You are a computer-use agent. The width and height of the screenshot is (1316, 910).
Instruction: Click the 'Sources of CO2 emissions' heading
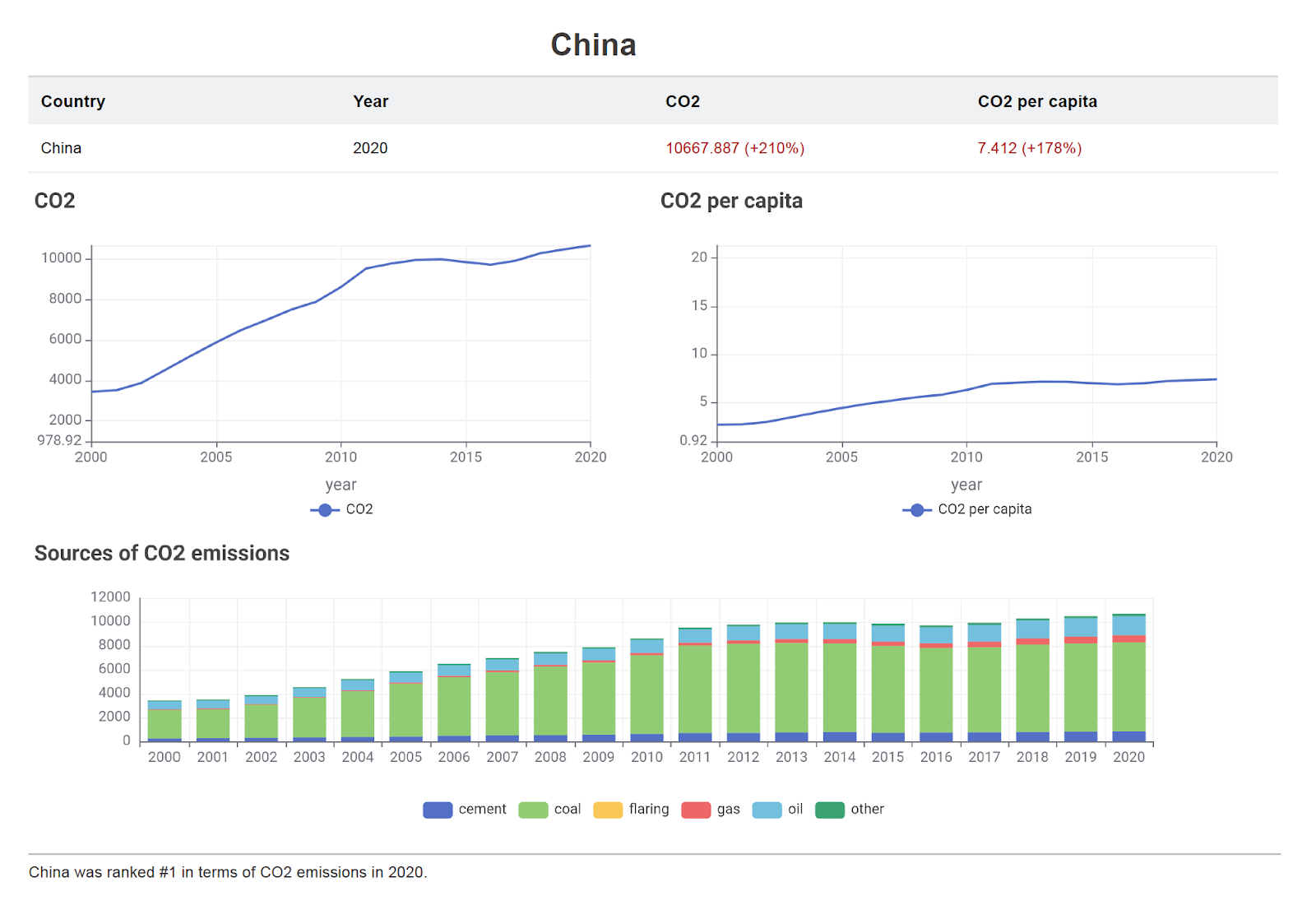click(162, 553)
